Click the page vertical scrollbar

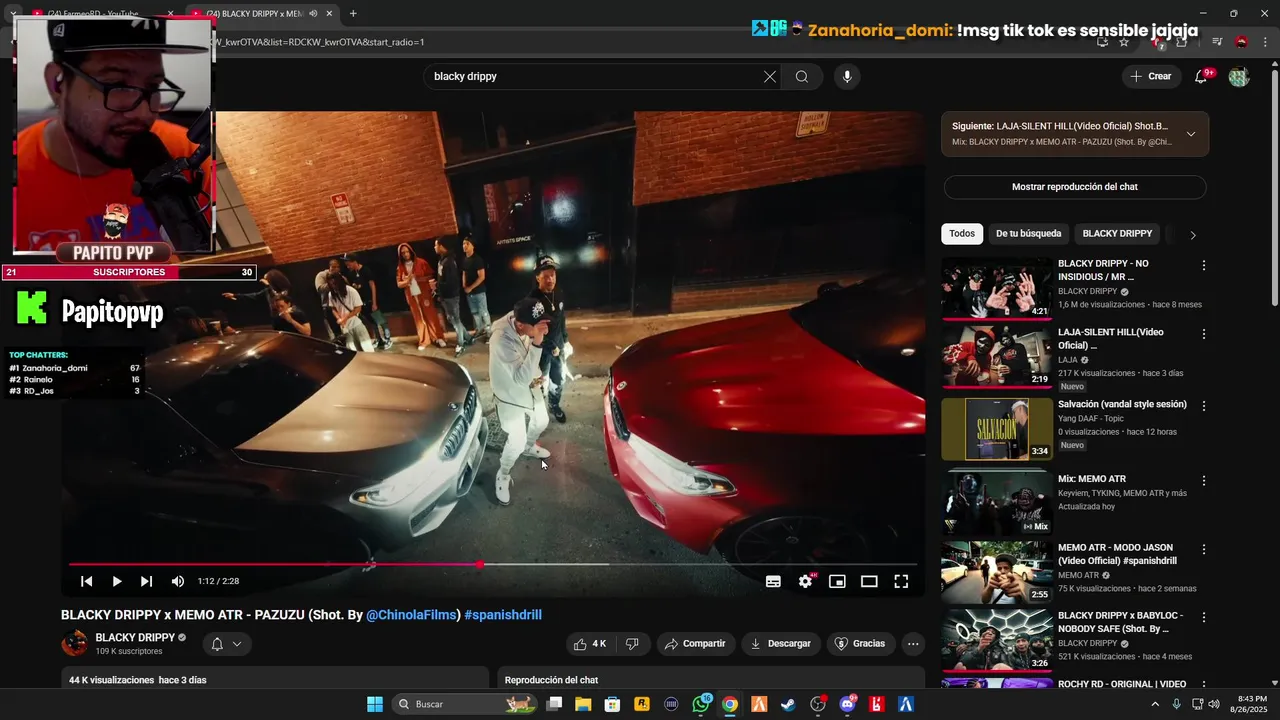[x=1274, y=190]
